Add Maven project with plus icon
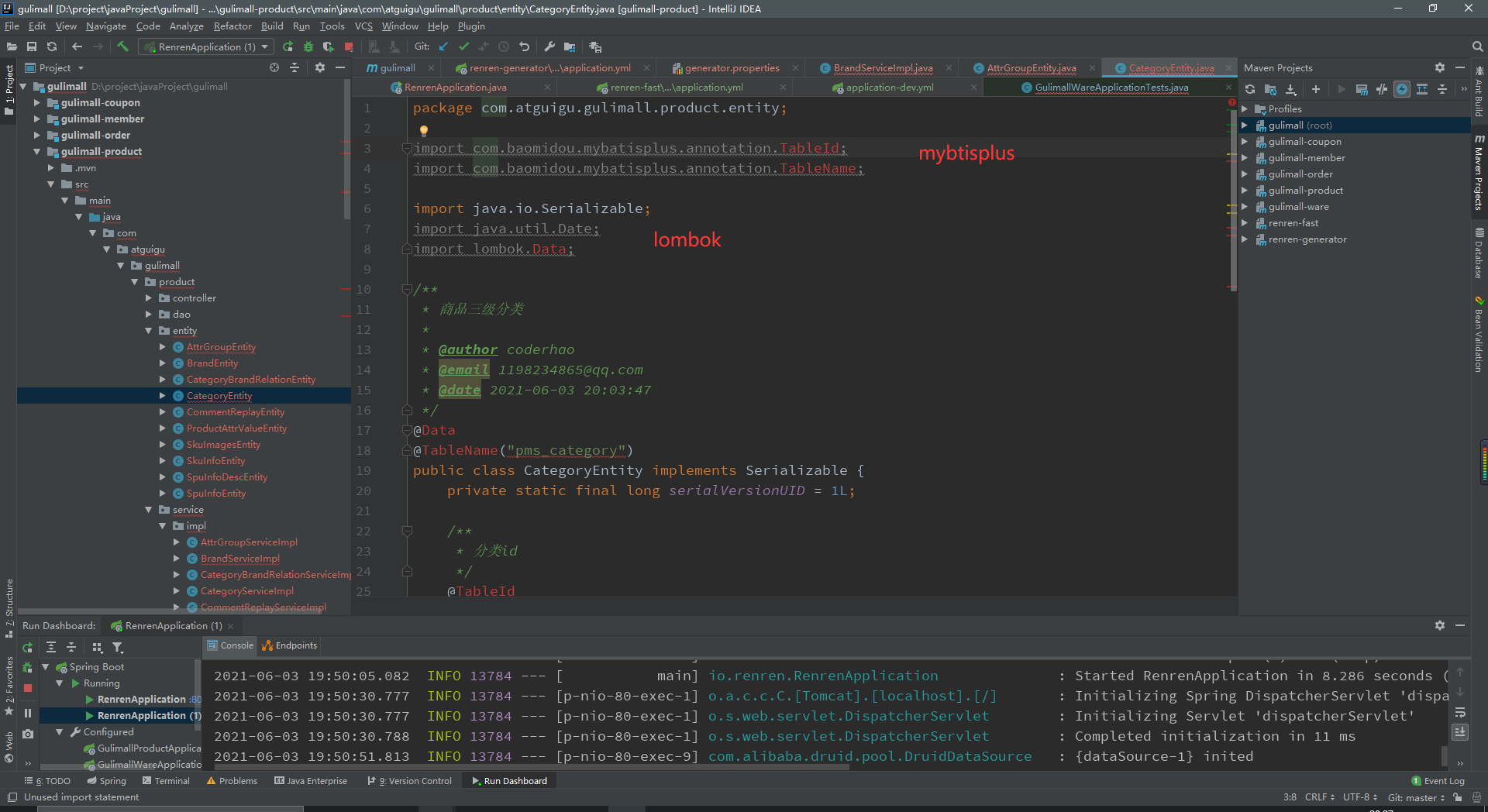This screenshot has width=1488, height=812. tap(1315, 89)
